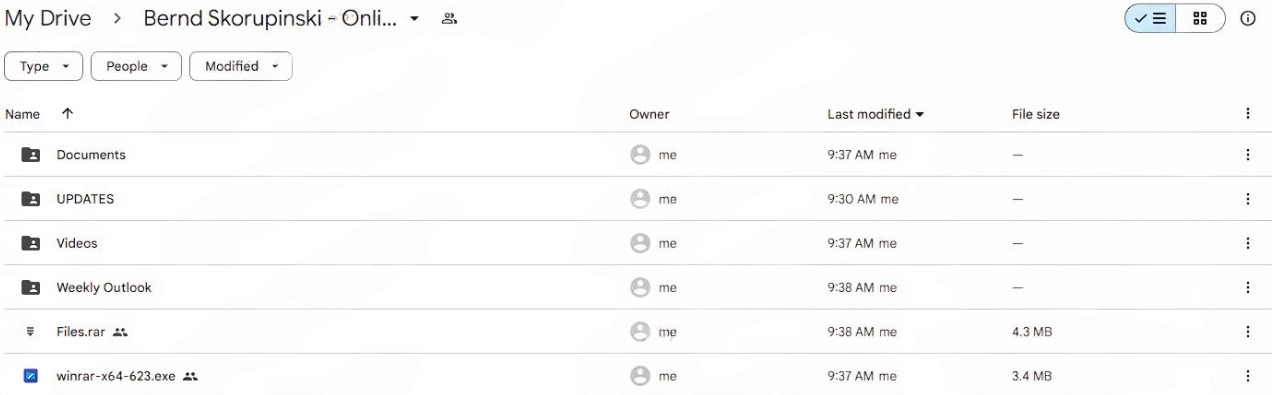Viewport: 1272px width, 395px height.
Task: Expand the Bernd Skorupinski folder dropdown arrow
Action: pyautogui.click(x=415, y=19)
